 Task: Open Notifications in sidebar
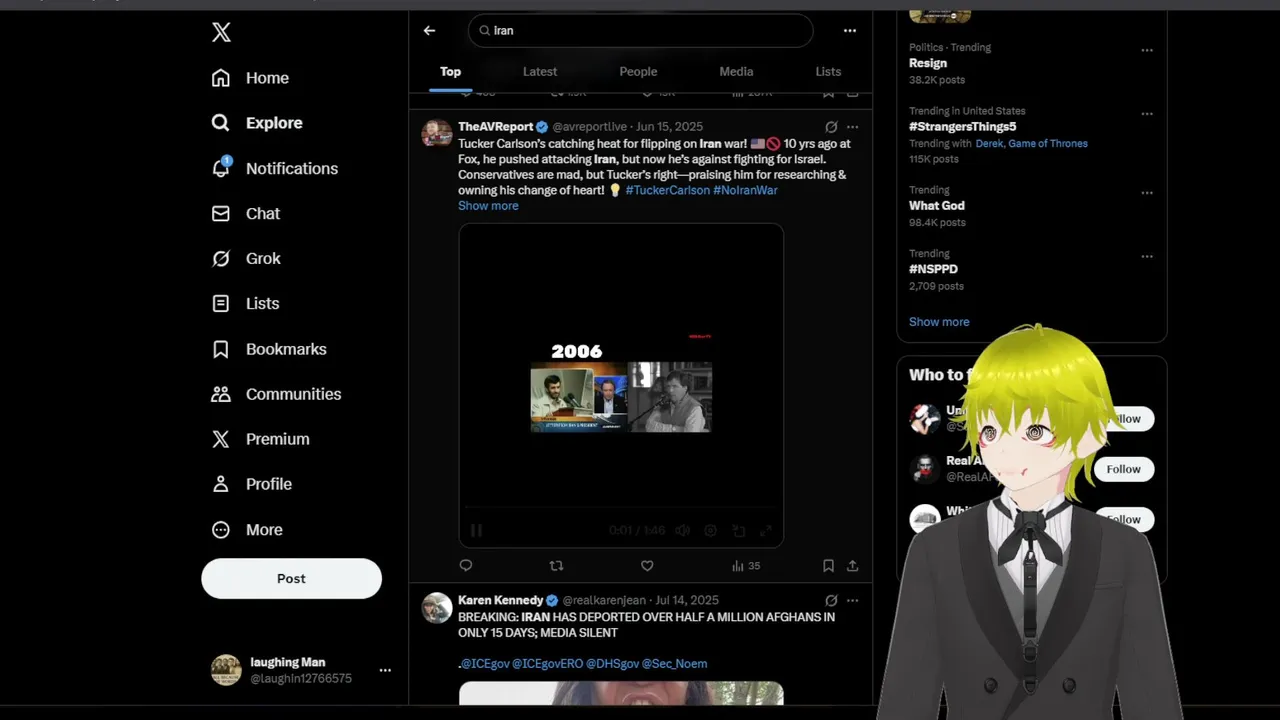[x=274, y=168]
